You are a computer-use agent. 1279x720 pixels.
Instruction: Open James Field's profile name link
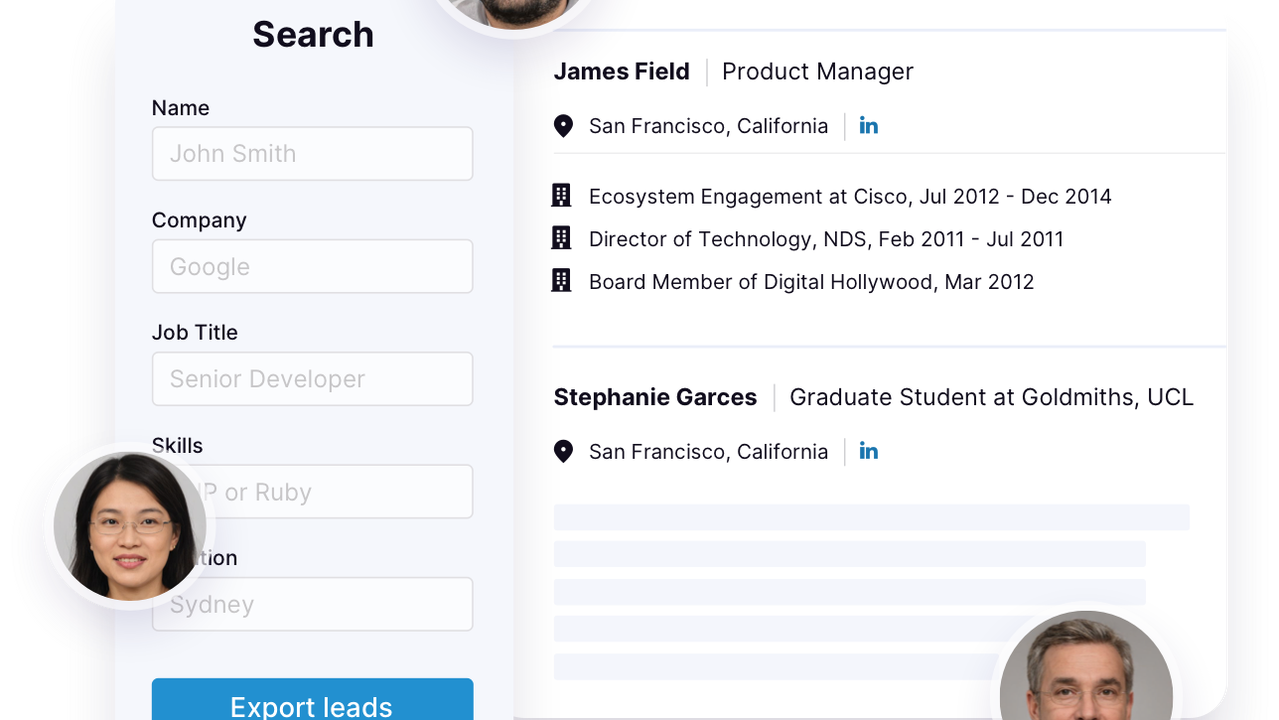[621, 71]
